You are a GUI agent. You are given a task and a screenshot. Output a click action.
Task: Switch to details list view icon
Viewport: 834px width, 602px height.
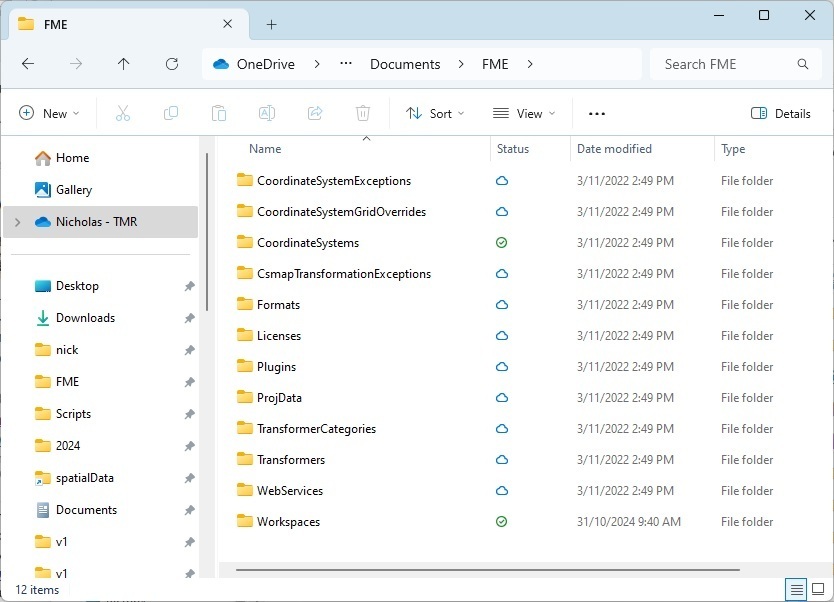click(796, 589)
